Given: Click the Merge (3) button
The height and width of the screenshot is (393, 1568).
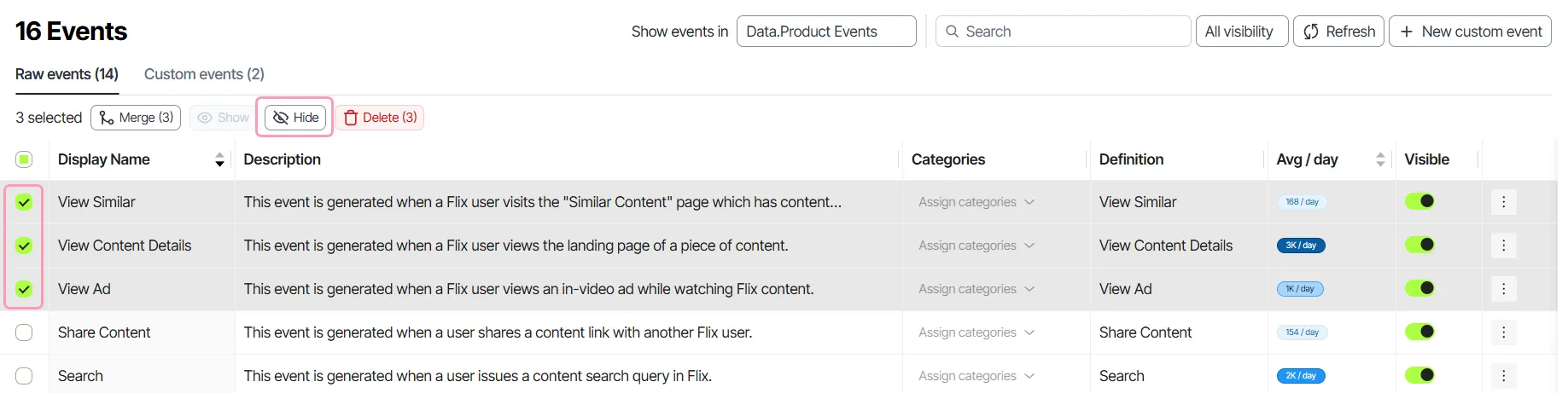Looking at the screenshot, I should pyautogui.click(x=136, y=118).
